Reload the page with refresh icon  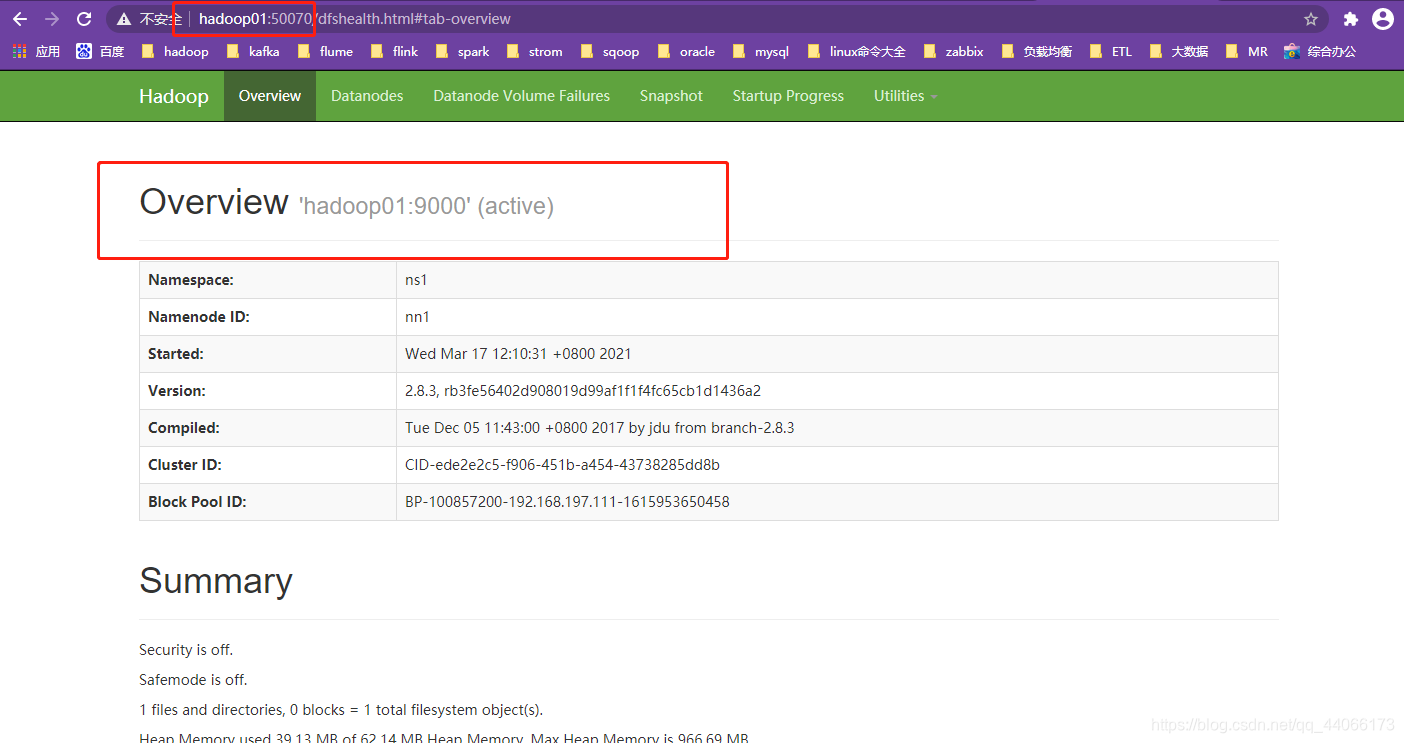click(84, 19)
